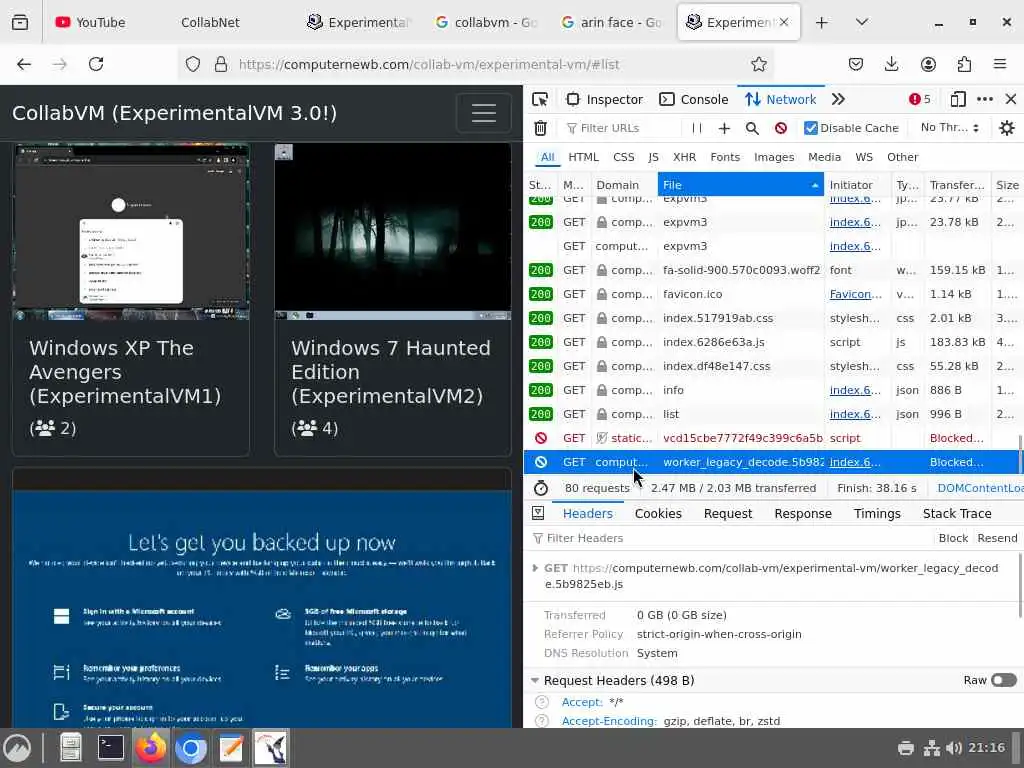1024x768 pixels.
Task: Switch to the Inspector tab
Action: tap(604, 99)
